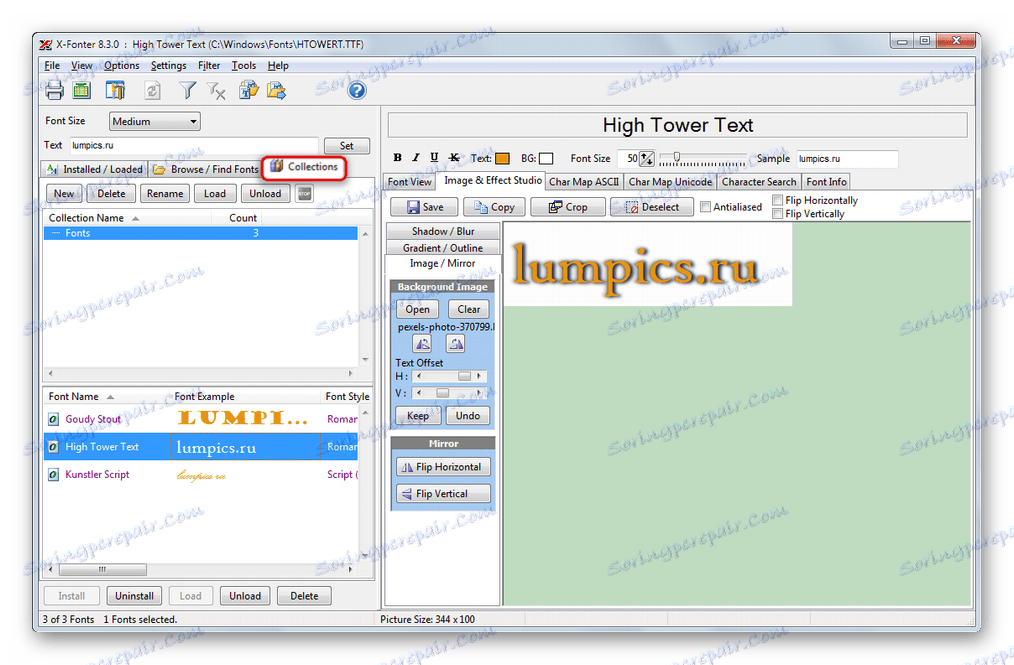This screenshot has width=1014, height=665.
Task: Open the Filter menu
Action: pos(209,65)
